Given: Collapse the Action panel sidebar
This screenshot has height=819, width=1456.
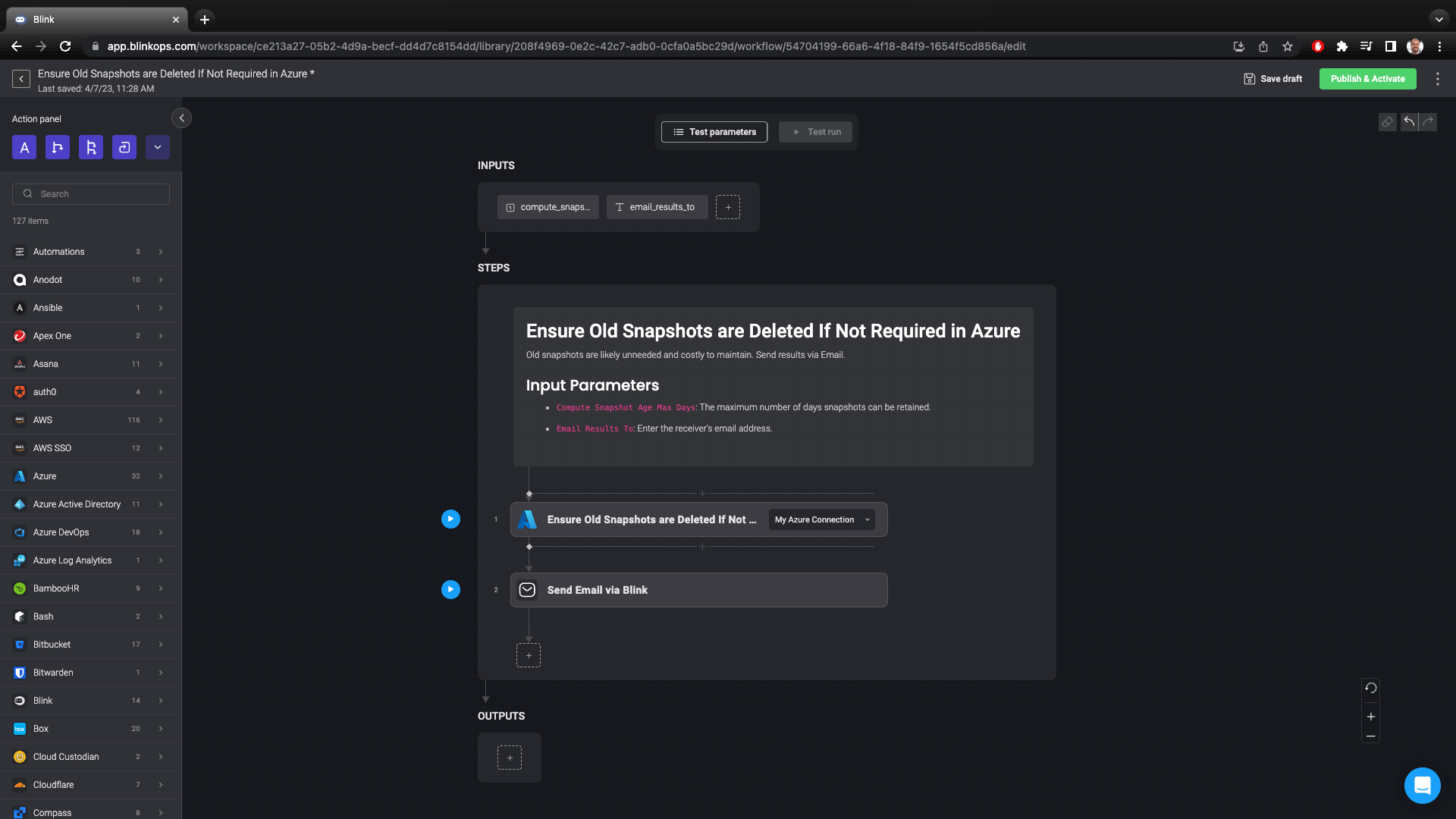Looking at the screenshot, I should [181, 118].
